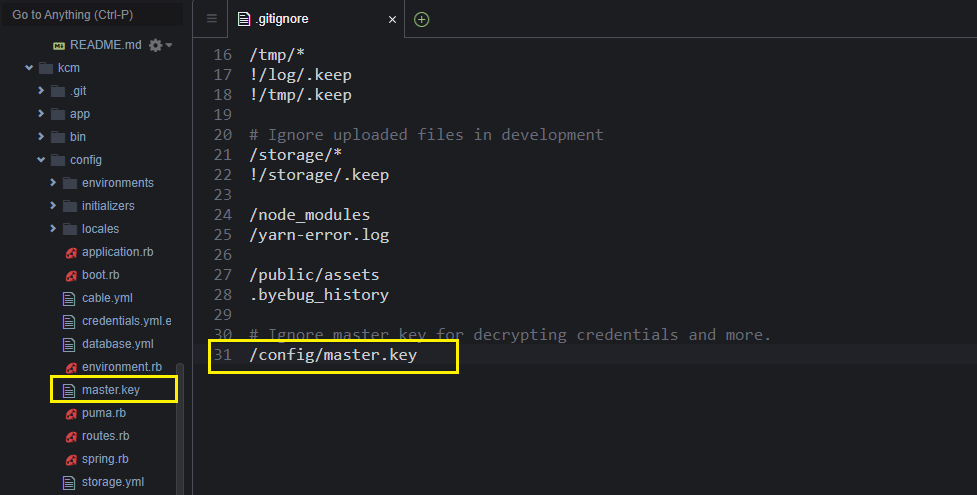Viewport: 977px width, 495px height.
Task: Open the Go to Anything search field
Action: coord(93,15)
